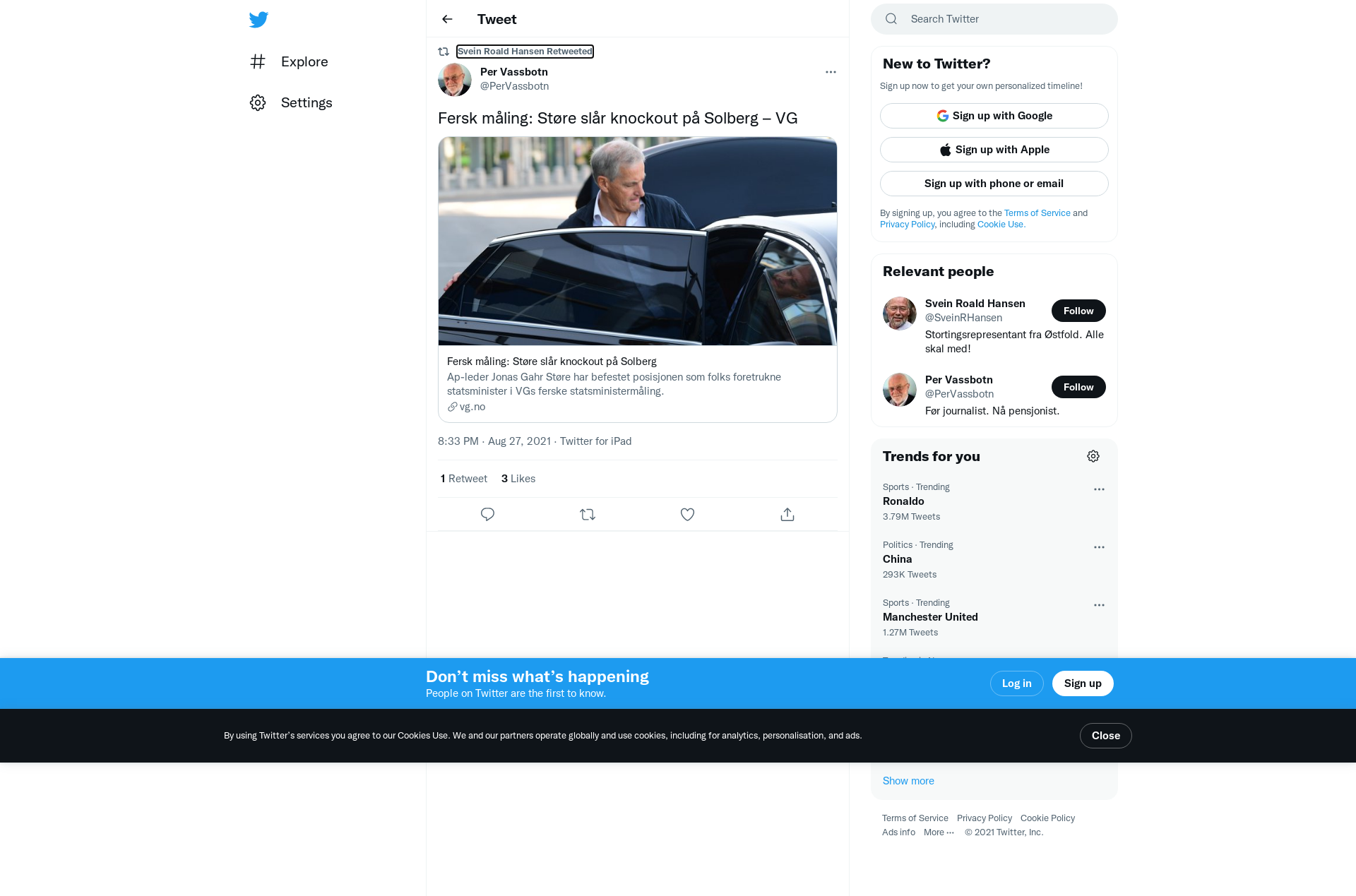Focus the Search Twitter field

tap(994, 19)
